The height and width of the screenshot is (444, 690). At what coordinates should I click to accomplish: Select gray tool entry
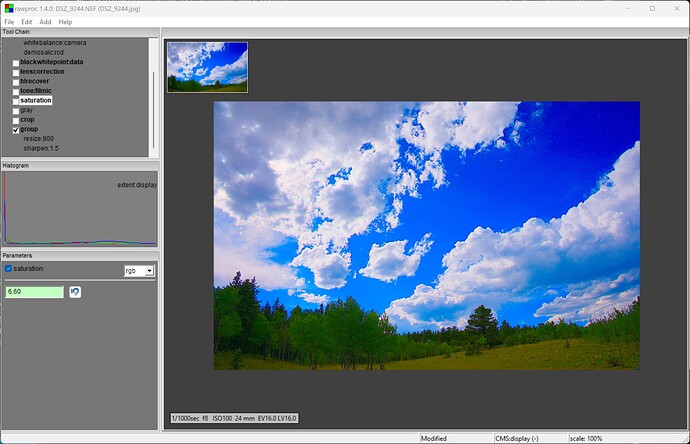point(26,110)
